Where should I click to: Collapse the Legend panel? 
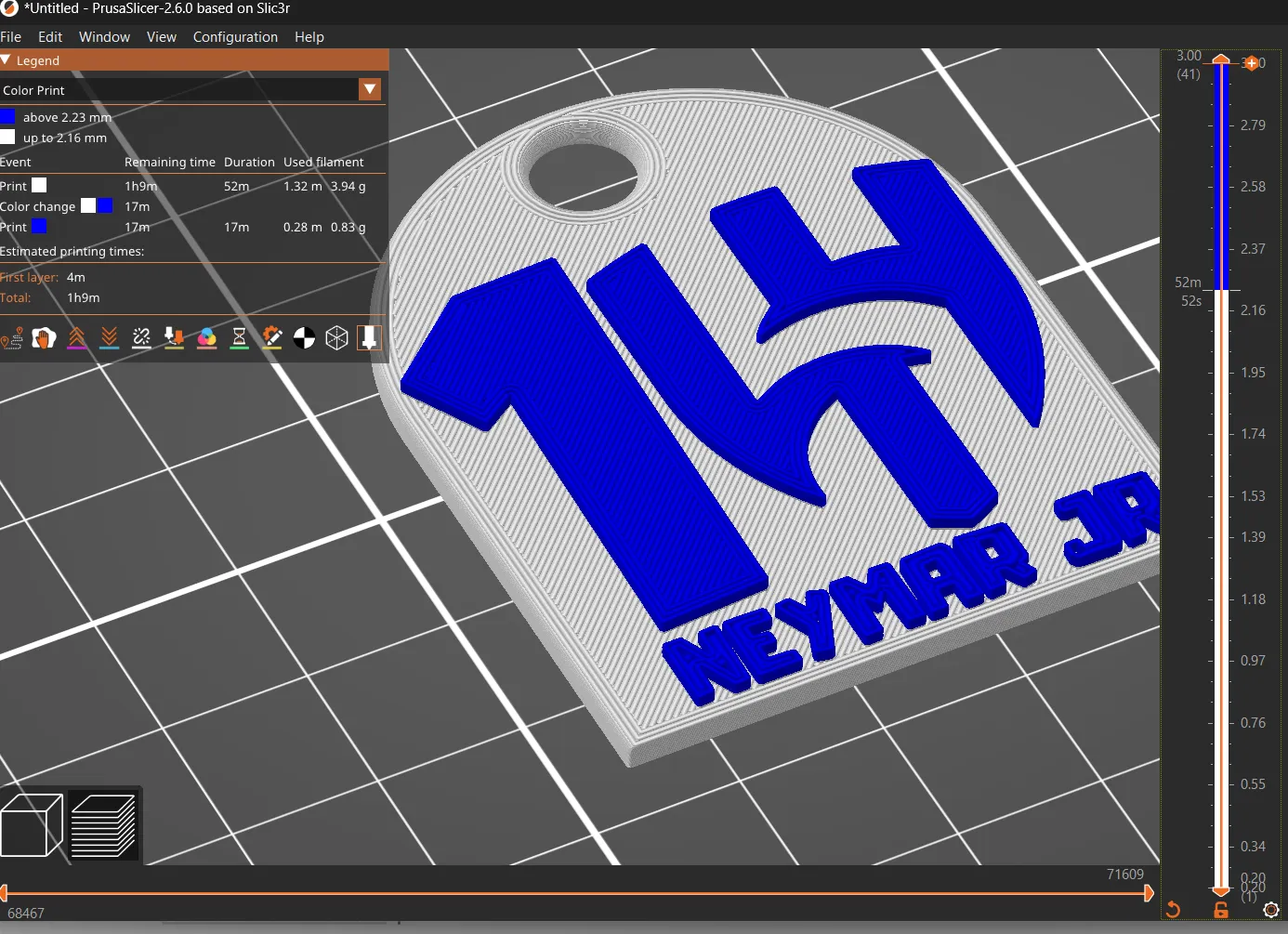(x=7, y=60)
